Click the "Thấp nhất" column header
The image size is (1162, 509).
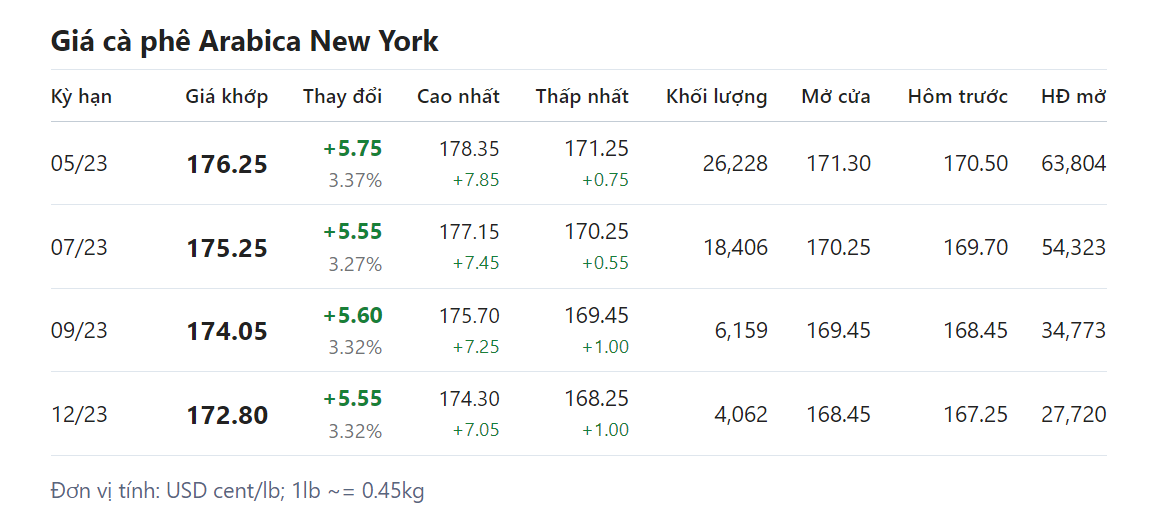click(x=582, y=97)
